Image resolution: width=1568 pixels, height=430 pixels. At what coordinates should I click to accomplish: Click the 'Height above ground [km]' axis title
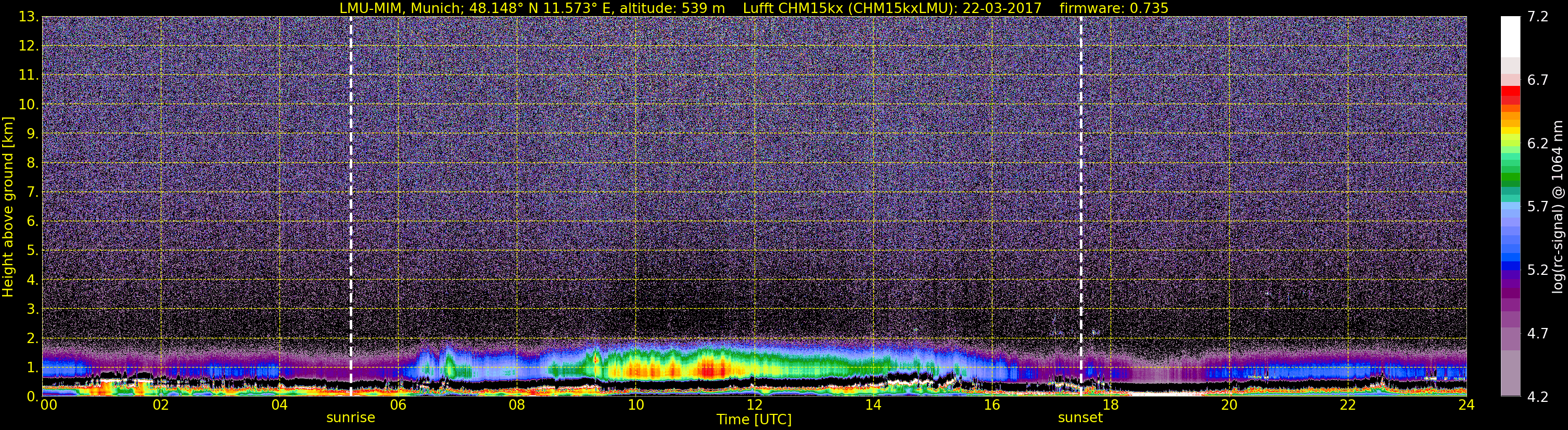pyautogui.click(x=8, y=207)
